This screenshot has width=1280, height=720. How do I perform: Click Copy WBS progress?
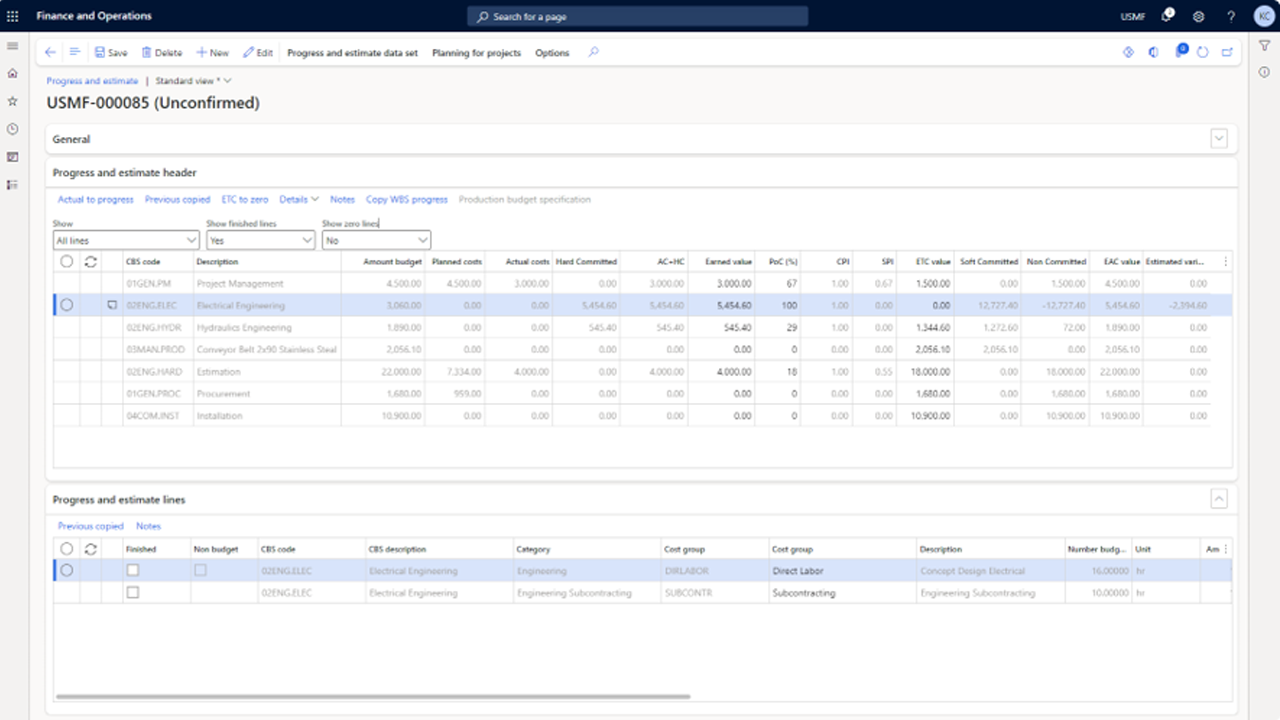pyautogui.click(x=407, y=200)
